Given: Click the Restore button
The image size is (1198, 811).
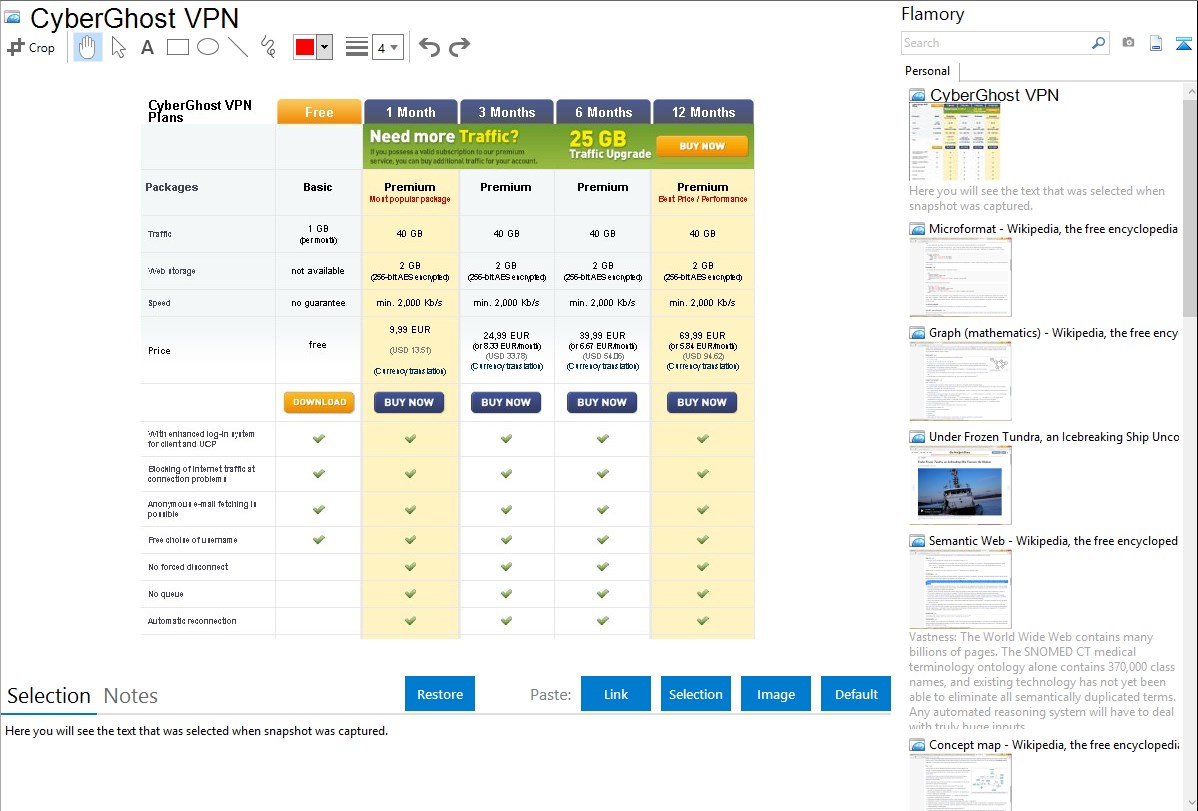Looking at the screenshot, I should pos(440,694).
